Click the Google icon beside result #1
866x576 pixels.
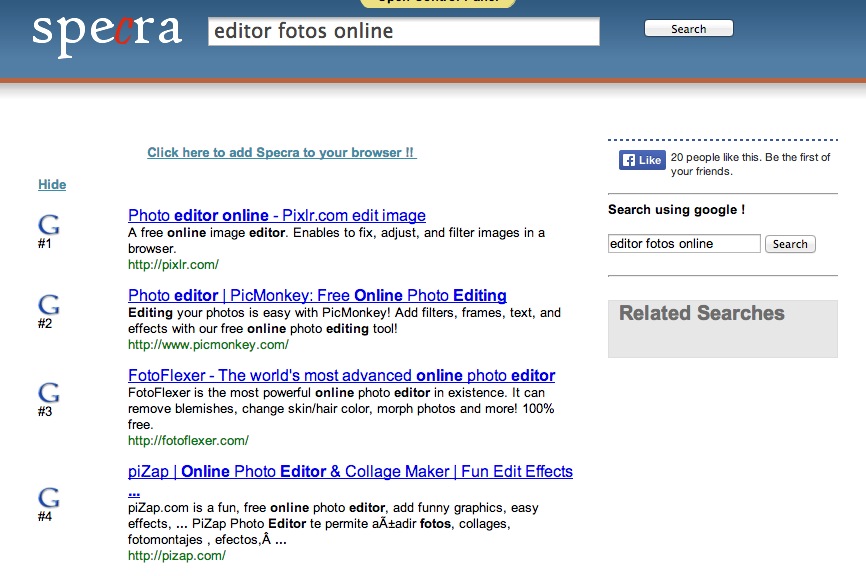[x=48, y=224]
